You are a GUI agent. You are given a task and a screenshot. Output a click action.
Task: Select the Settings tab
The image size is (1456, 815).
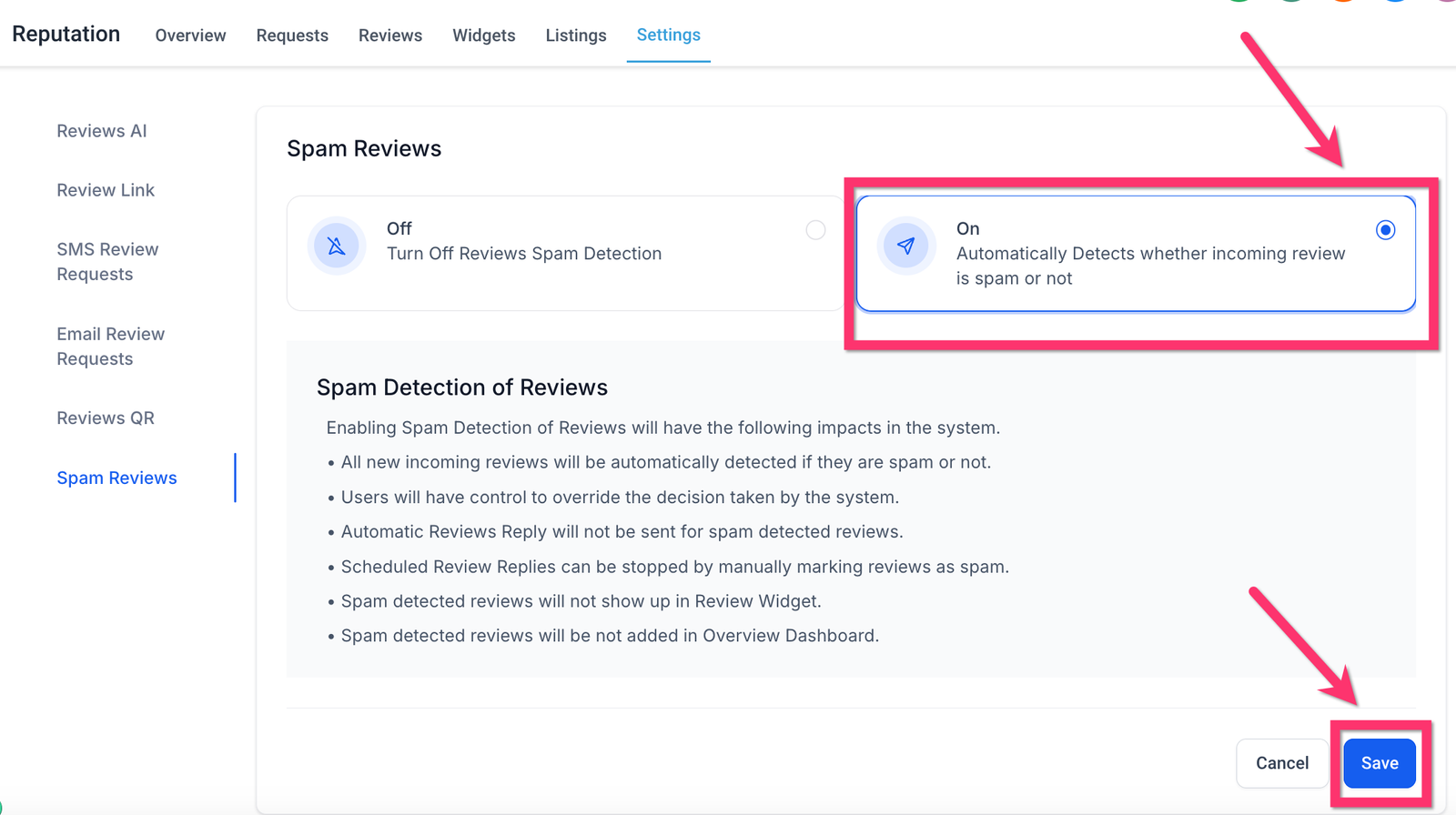[668, 35]
